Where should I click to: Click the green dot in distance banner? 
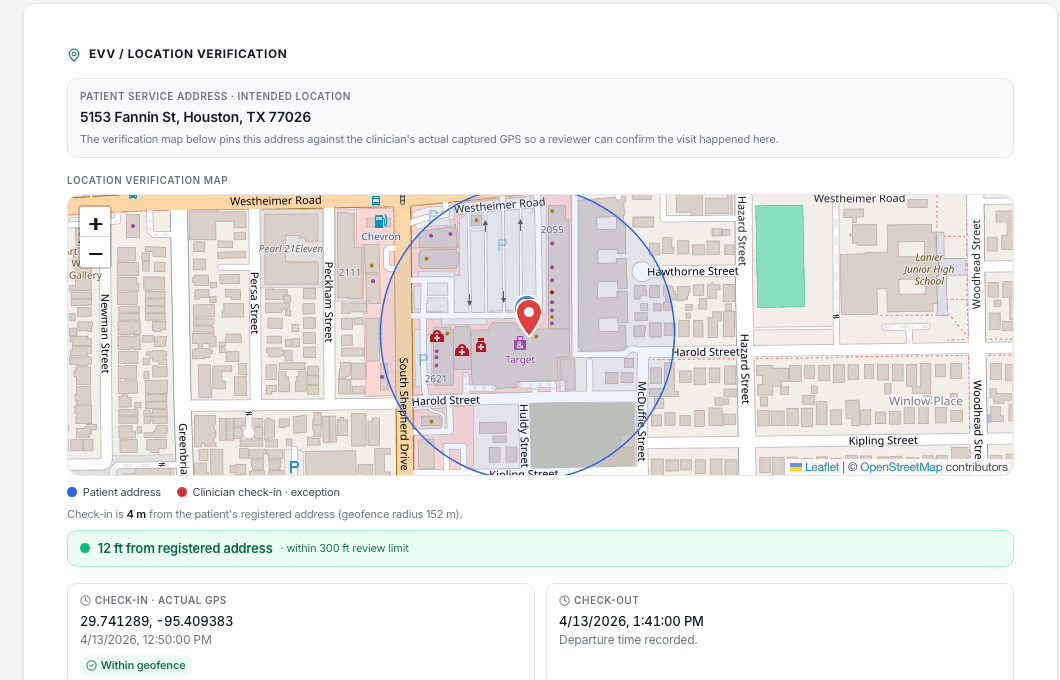[x=85, y=548]
